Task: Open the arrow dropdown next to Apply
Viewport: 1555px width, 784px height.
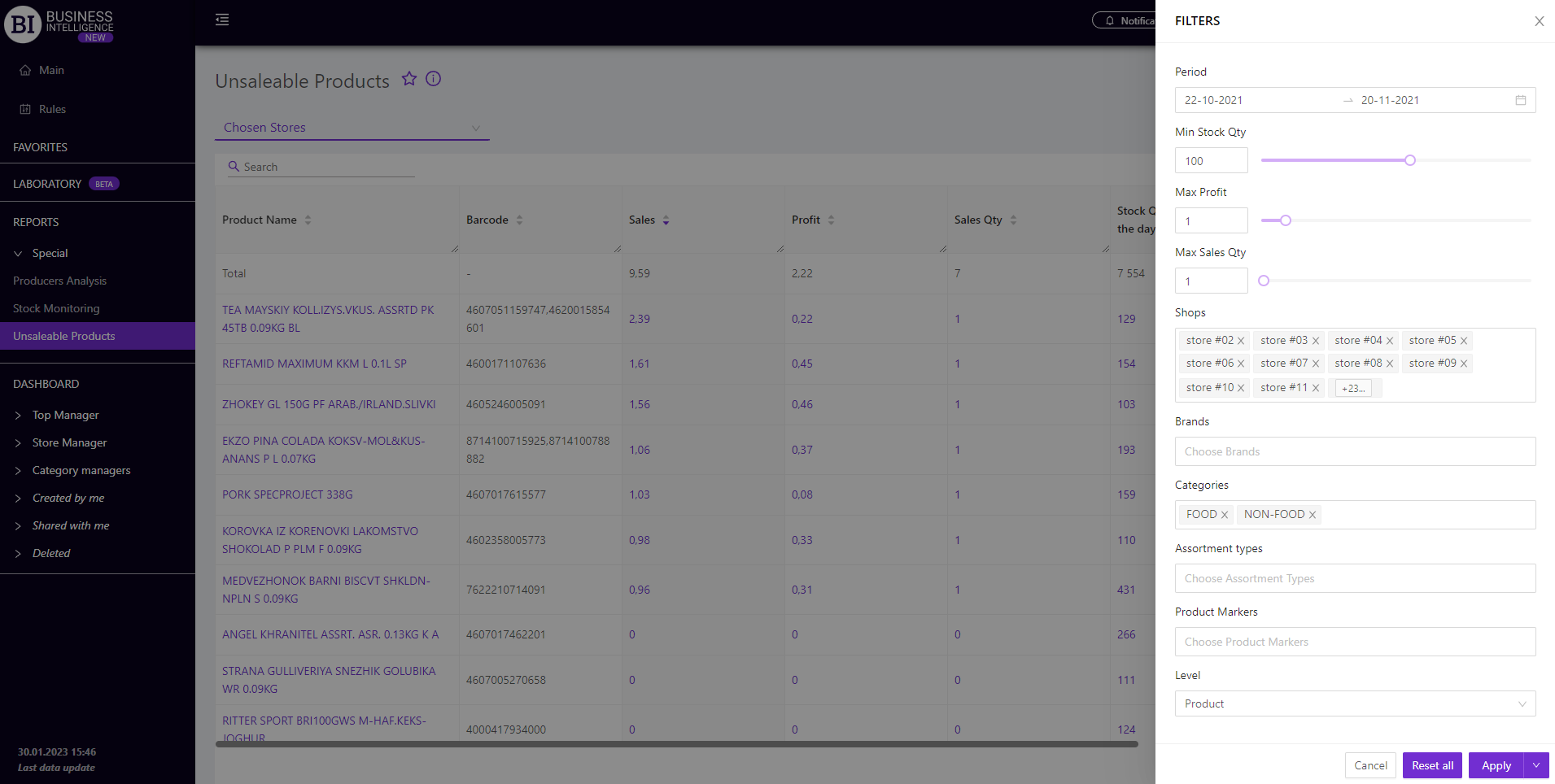Action: tap(1536, 765)
